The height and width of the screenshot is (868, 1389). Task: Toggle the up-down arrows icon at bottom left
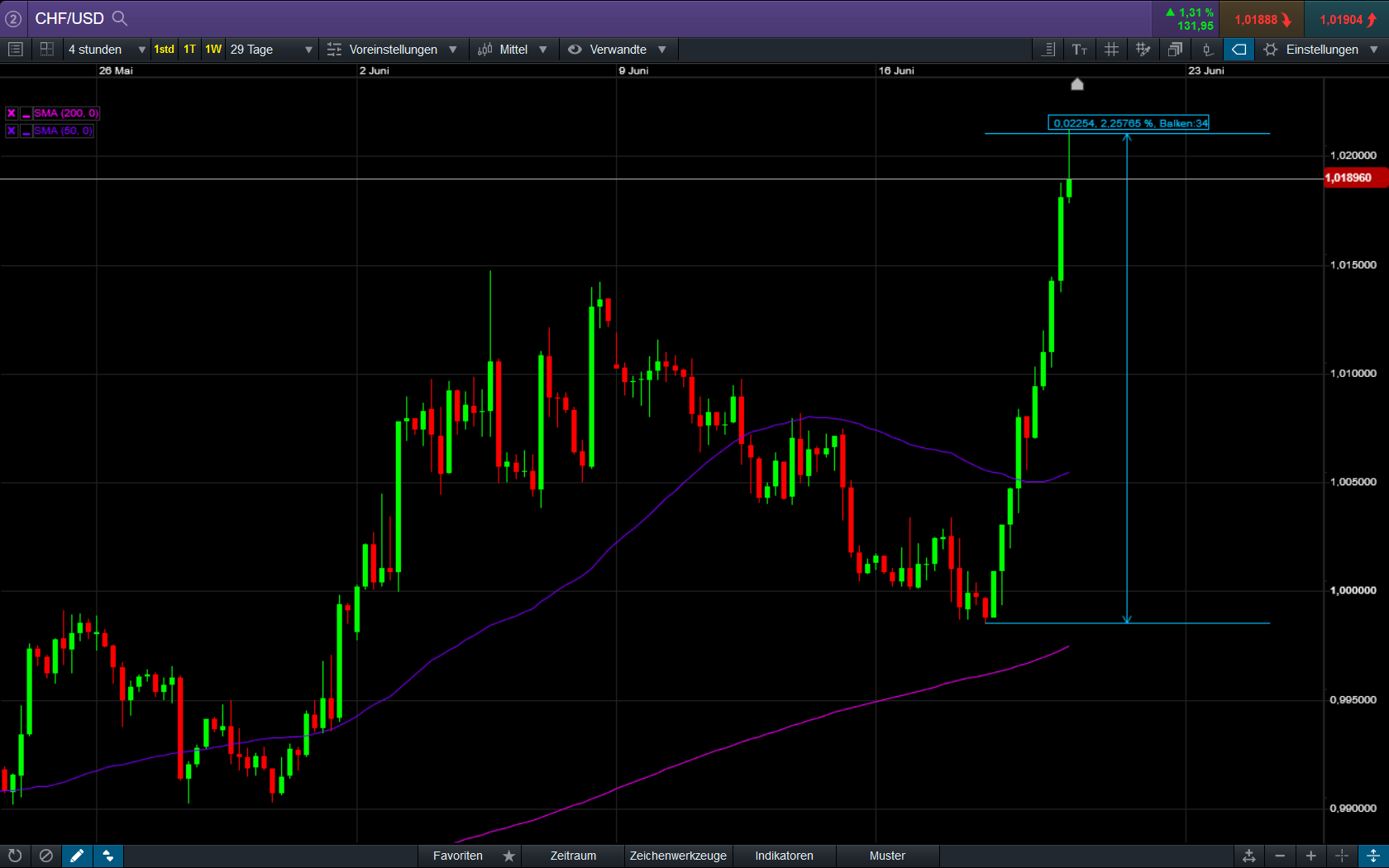click(x=108, y=856)
